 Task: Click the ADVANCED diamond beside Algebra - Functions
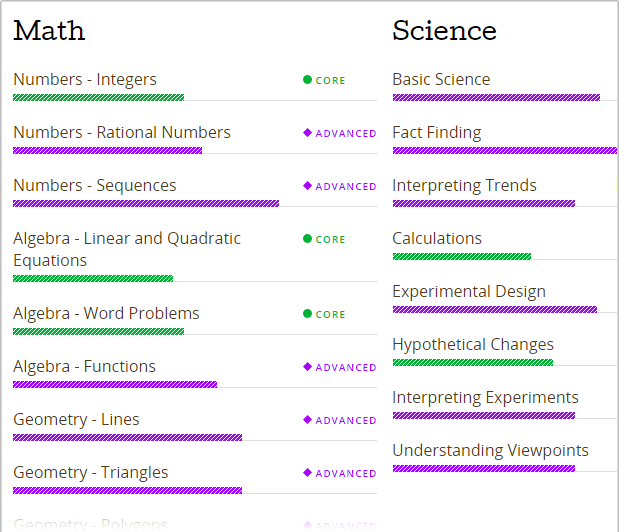tap(307, 367)
